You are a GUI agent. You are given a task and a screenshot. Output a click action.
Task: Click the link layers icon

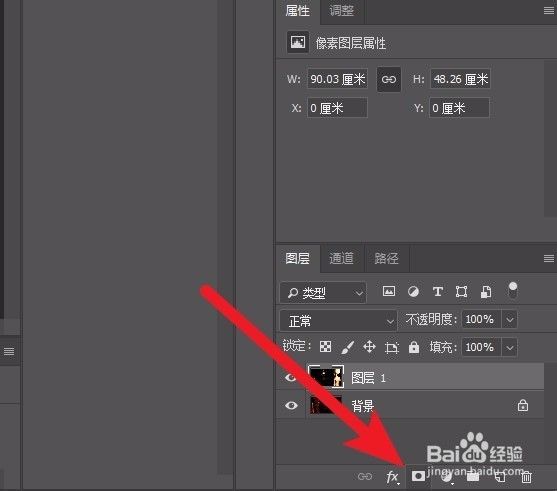click(x=365, y=476)
